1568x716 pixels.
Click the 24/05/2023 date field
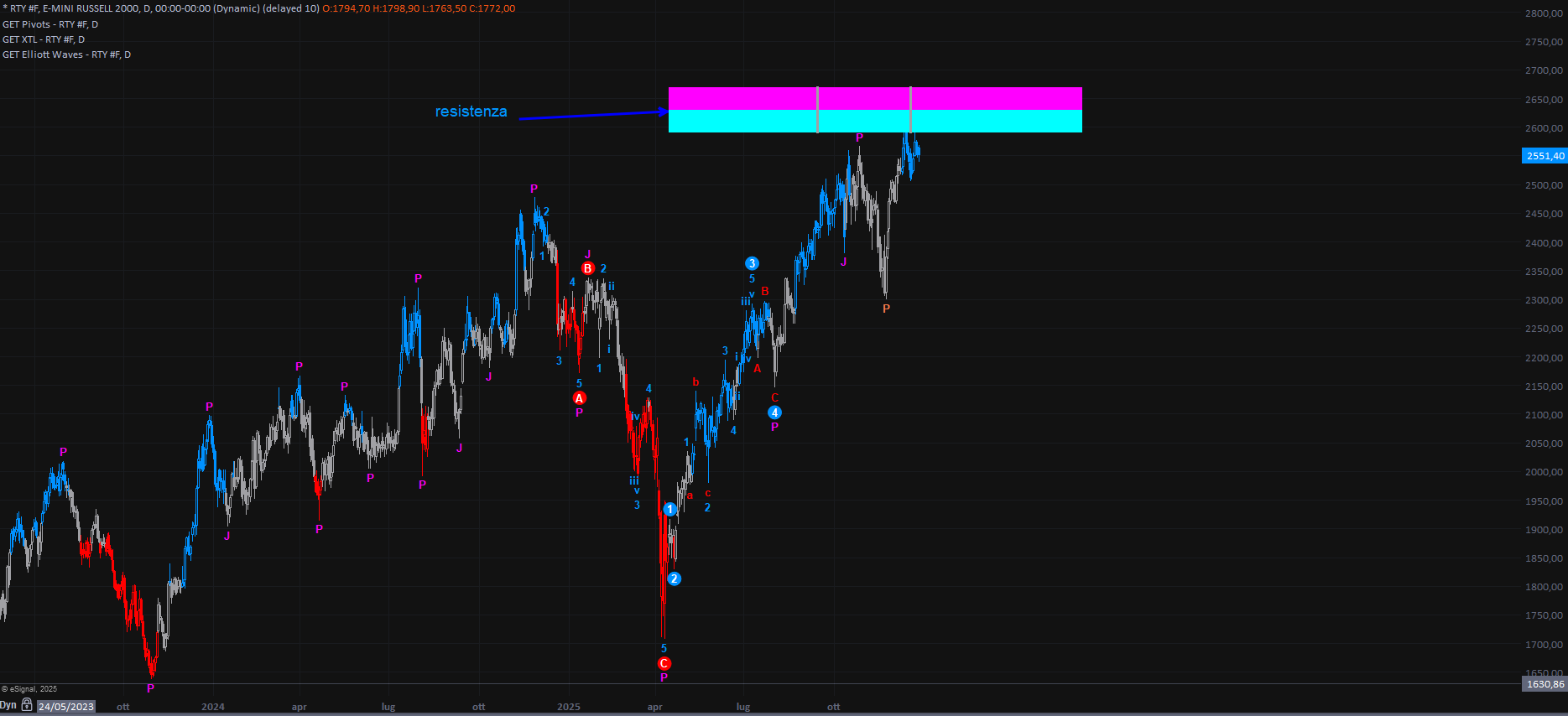click(66, 707)
